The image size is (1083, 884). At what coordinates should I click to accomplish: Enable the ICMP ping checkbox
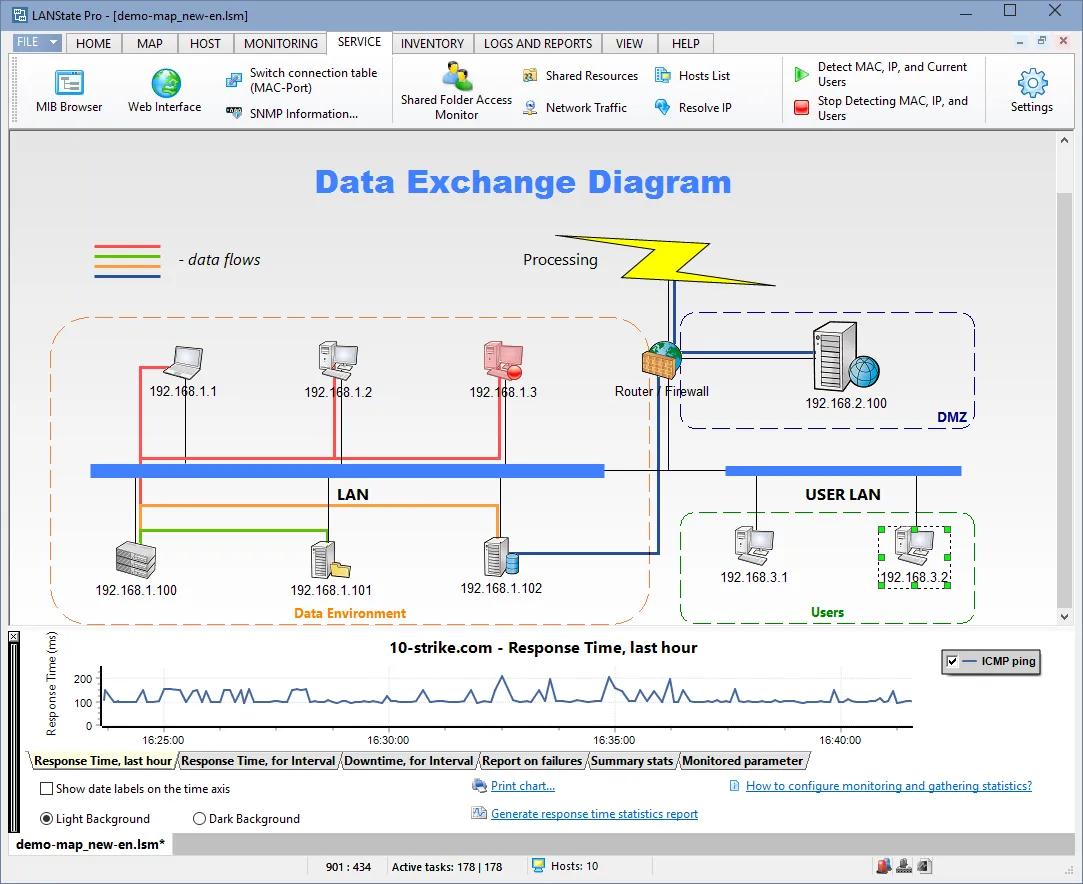pos(953,661)
